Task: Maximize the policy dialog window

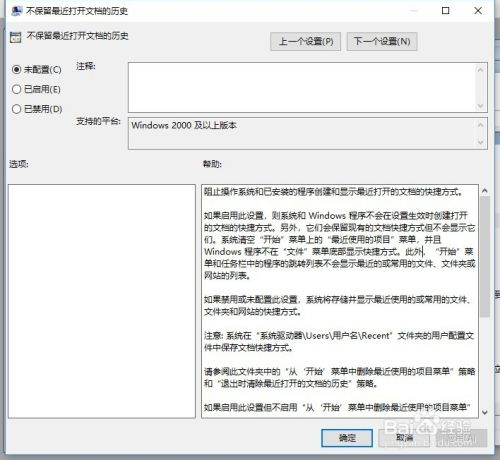Action: [x=446, y=11]
